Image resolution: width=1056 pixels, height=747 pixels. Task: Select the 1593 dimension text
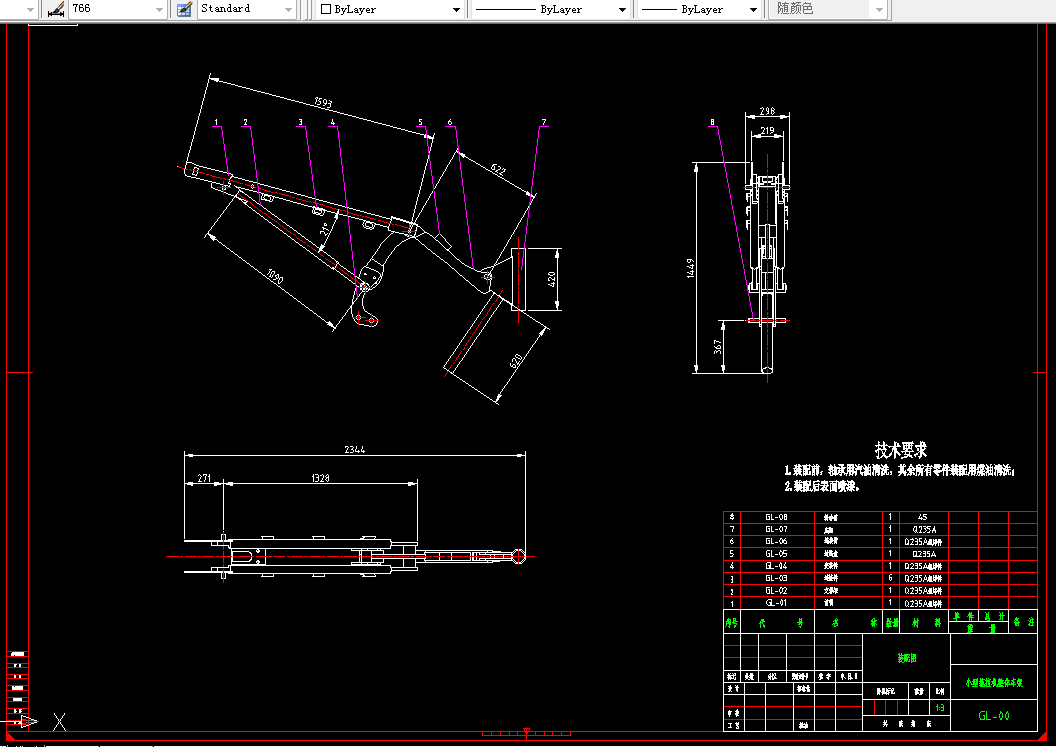pos(323,102)
